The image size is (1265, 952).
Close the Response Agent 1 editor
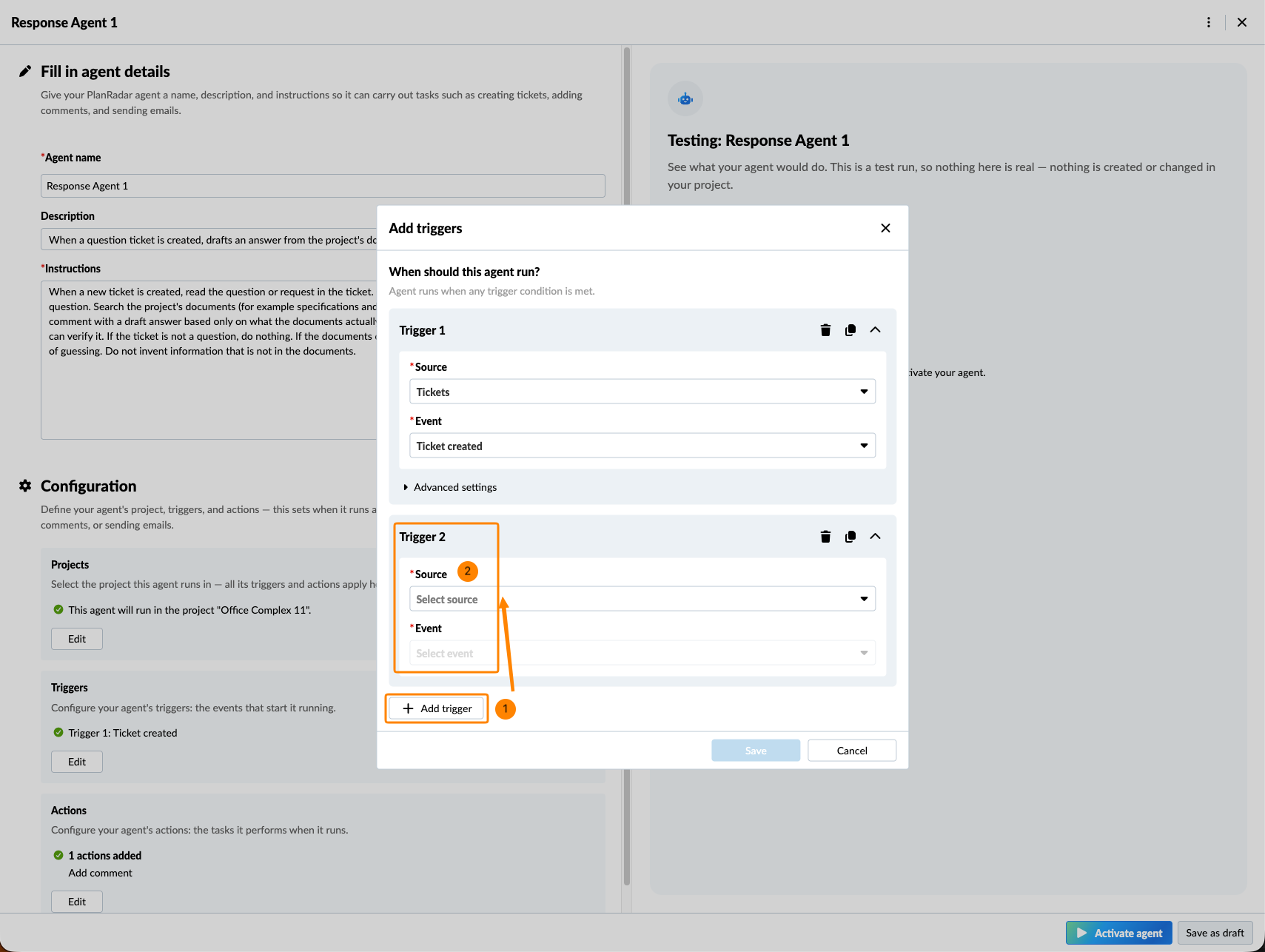(1242, 22)
